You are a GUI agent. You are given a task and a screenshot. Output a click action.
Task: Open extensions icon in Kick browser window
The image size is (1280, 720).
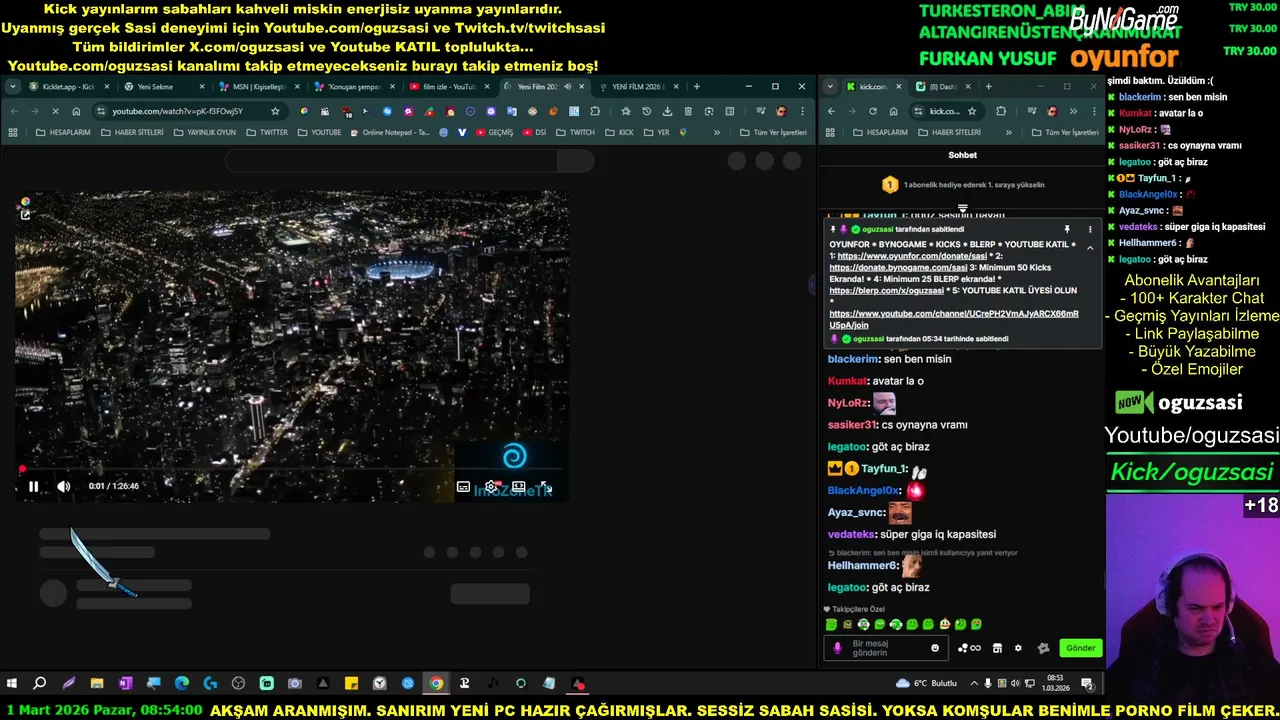1001,111
